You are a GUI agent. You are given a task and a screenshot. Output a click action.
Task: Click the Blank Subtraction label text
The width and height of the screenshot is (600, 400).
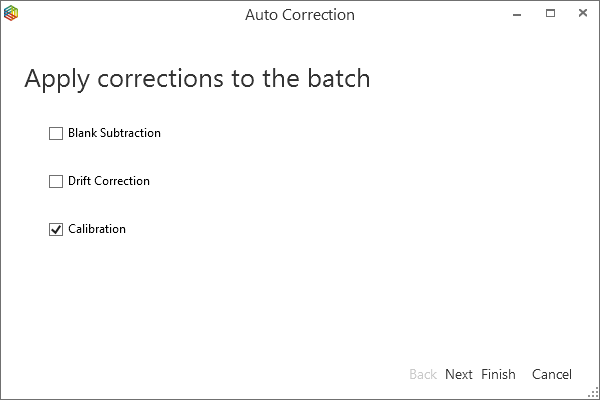point(114,133)
